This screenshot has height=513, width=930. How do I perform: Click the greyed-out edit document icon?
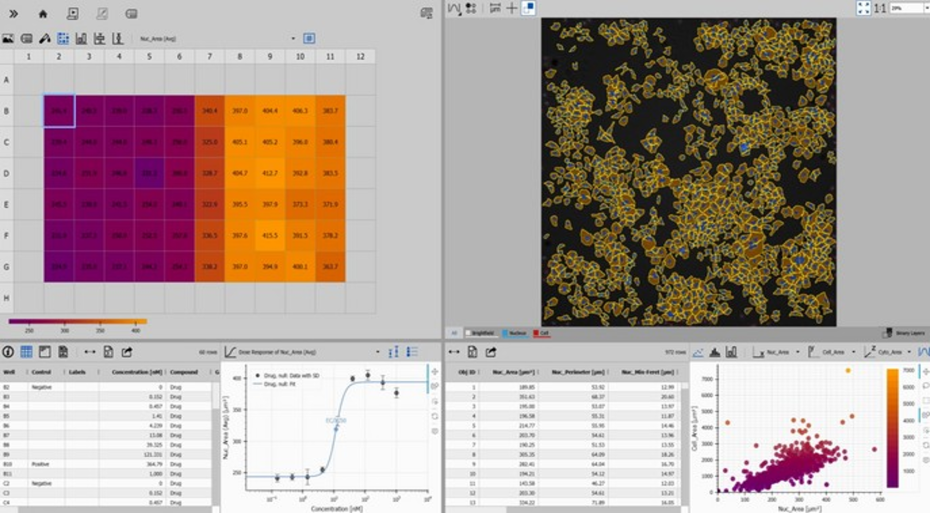102,14
